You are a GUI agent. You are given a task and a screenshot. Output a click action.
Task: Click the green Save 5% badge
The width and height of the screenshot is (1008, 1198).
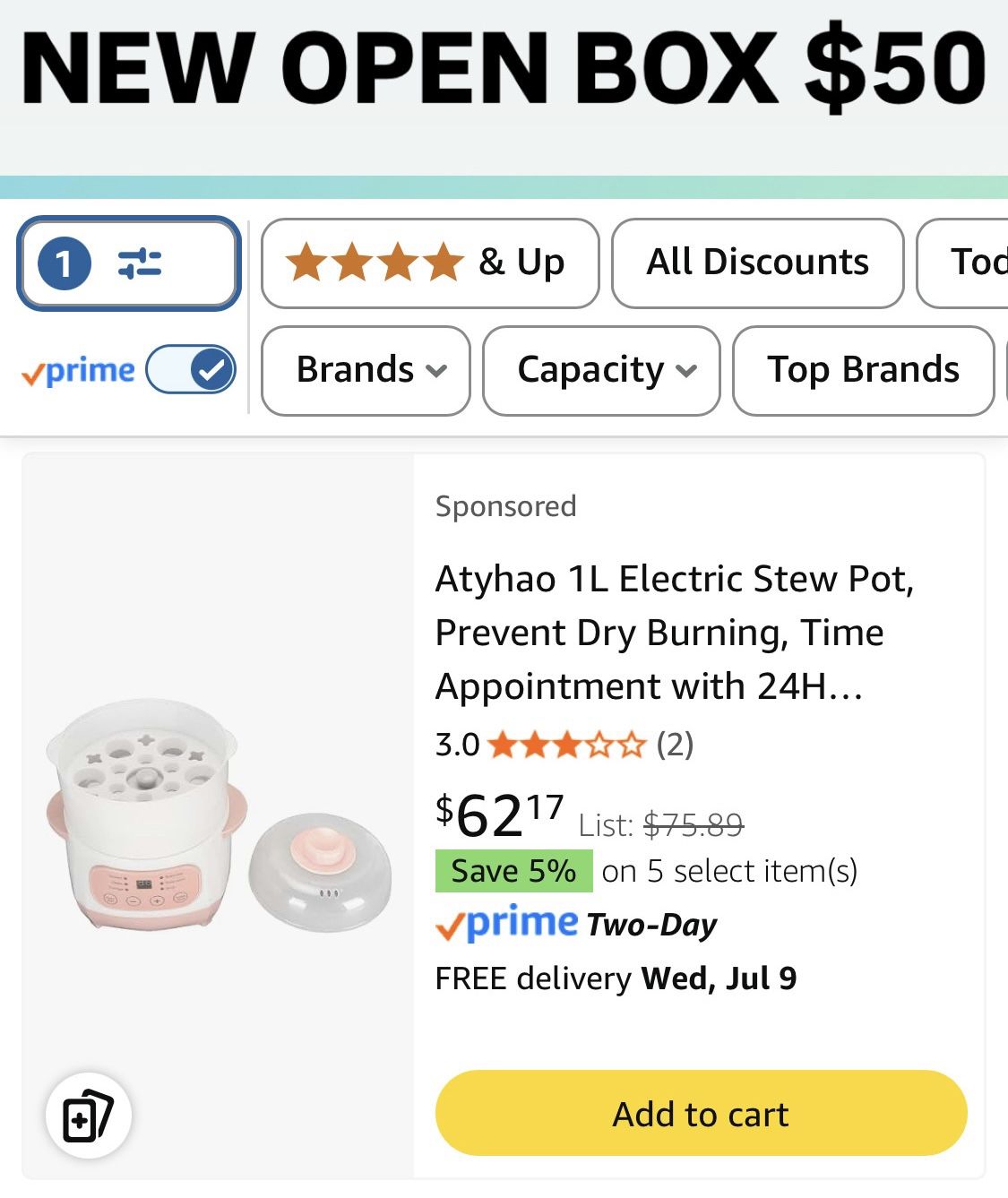(513, 870)
